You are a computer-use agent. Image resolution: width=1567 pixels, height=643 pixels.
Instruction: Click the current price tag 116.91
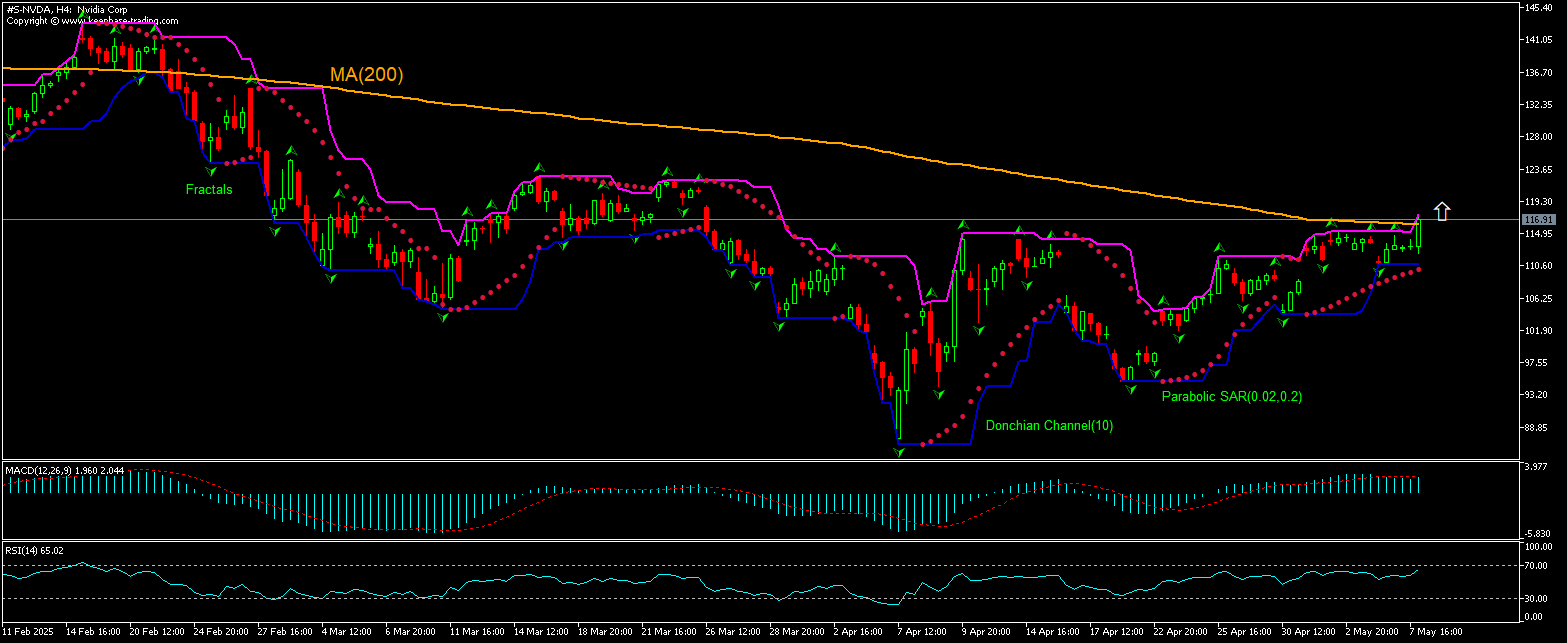coord(1537,219)
